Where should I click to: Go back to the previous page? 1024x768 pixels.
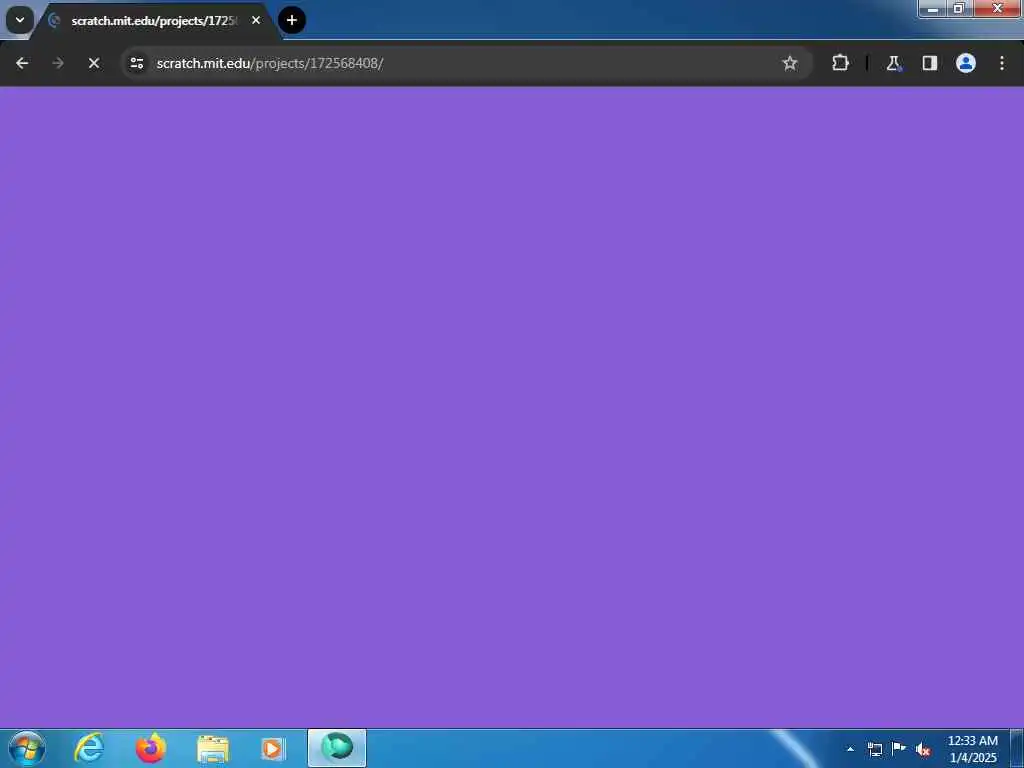(x=22, y=63)
